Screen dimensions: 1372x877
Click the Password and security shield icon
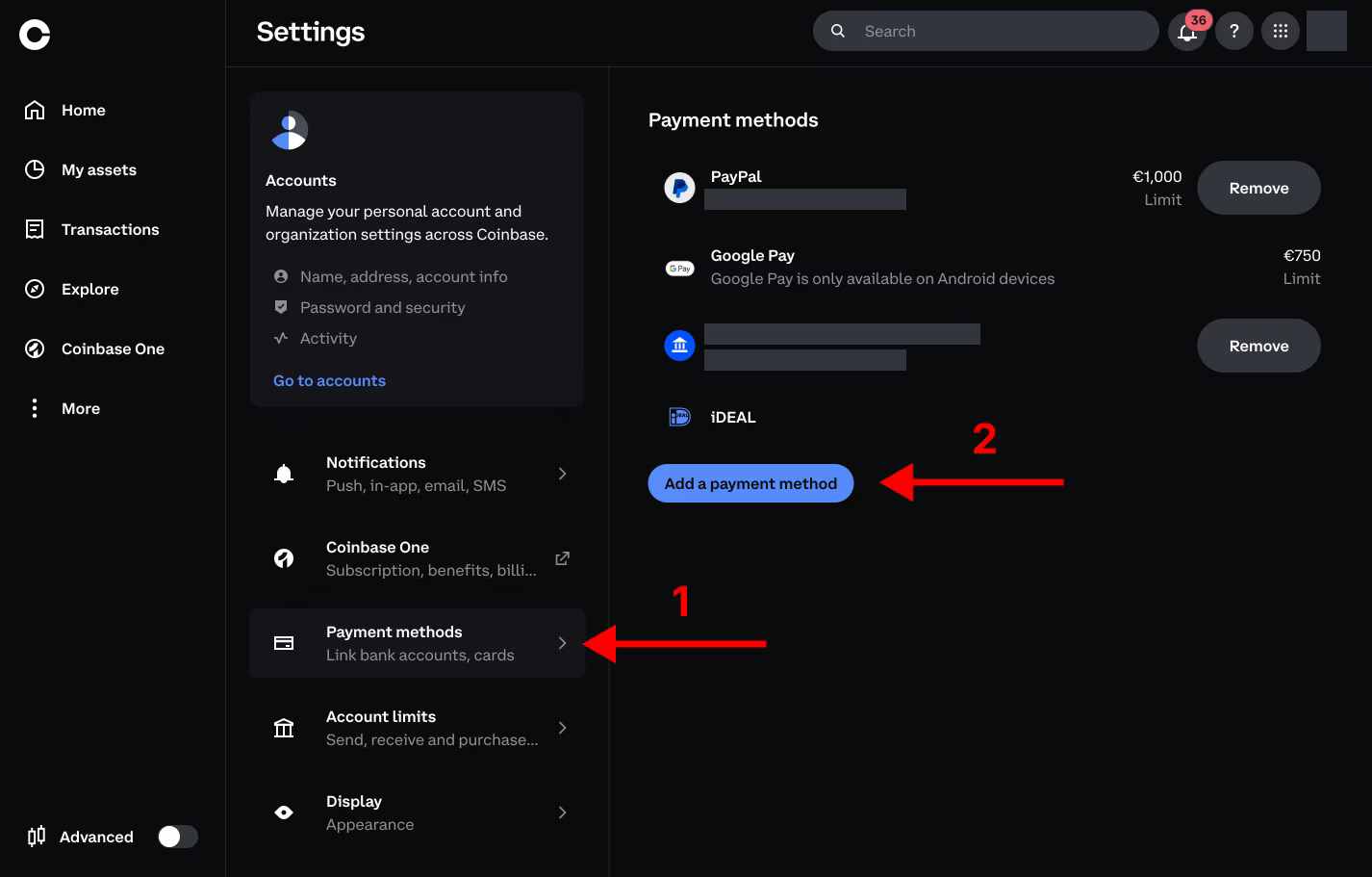click(281, 307)
